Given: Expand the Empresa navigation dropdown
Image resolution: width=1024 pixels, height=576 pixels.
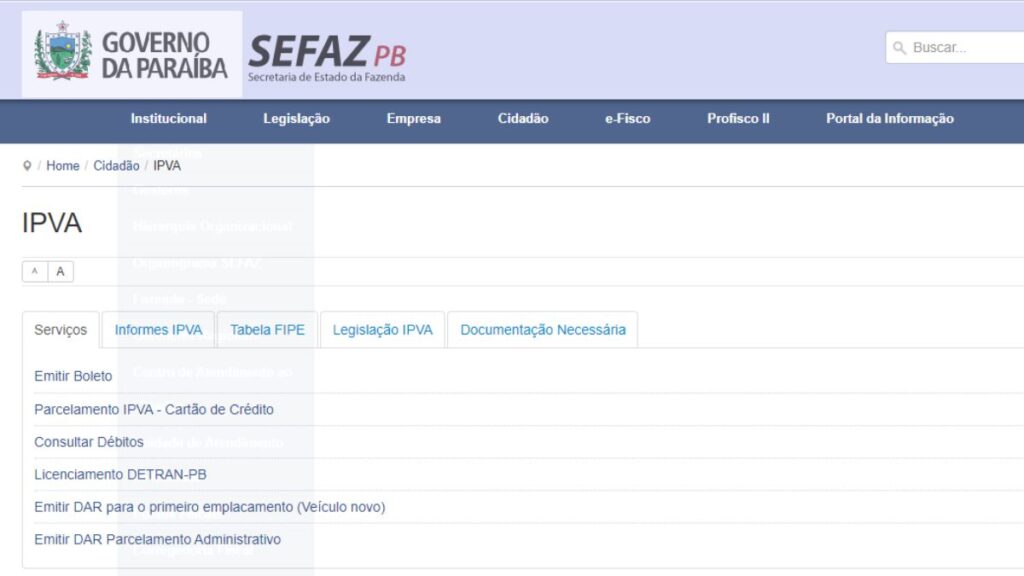Looking at the screenshot, I should [413, 119].
